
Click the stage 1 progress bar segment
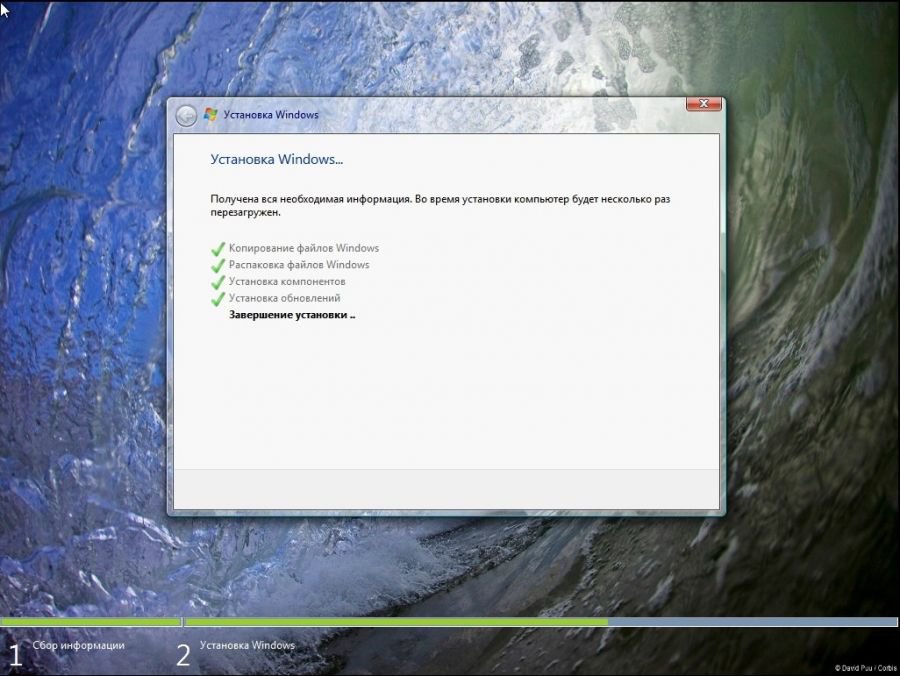coord(91,621)
